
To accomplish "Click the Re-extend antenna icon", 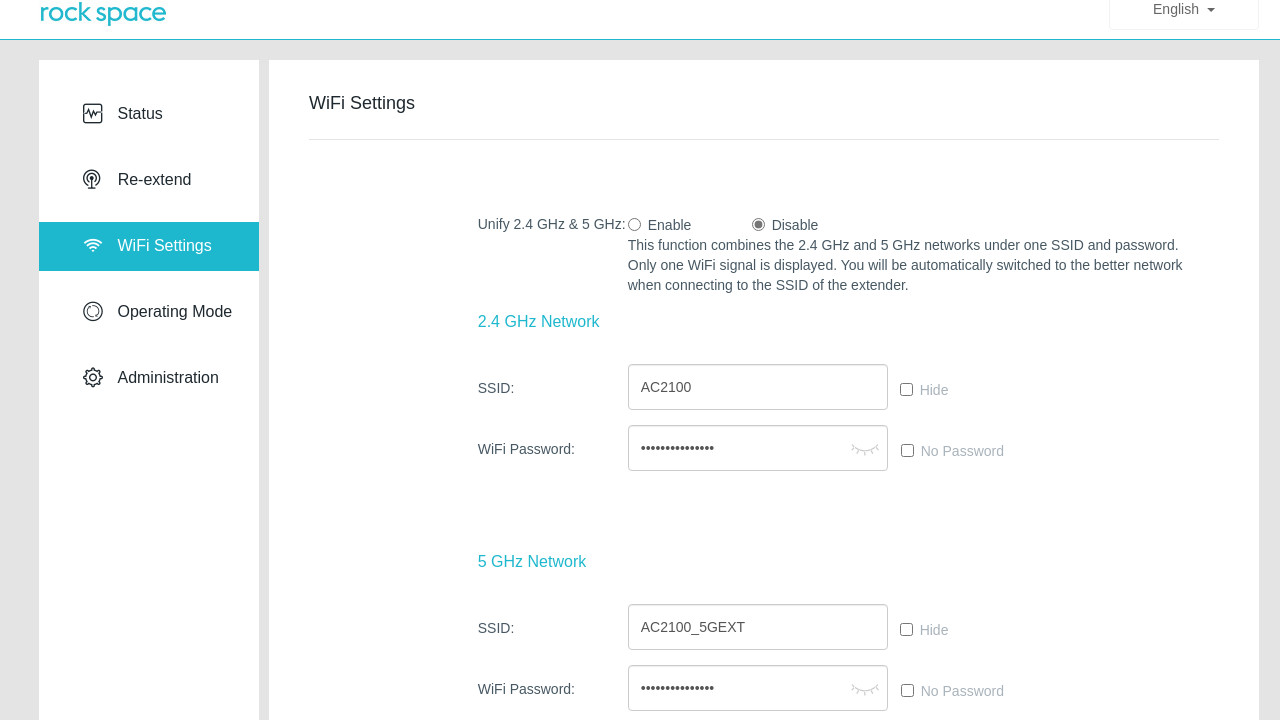I will coord(92,179).
